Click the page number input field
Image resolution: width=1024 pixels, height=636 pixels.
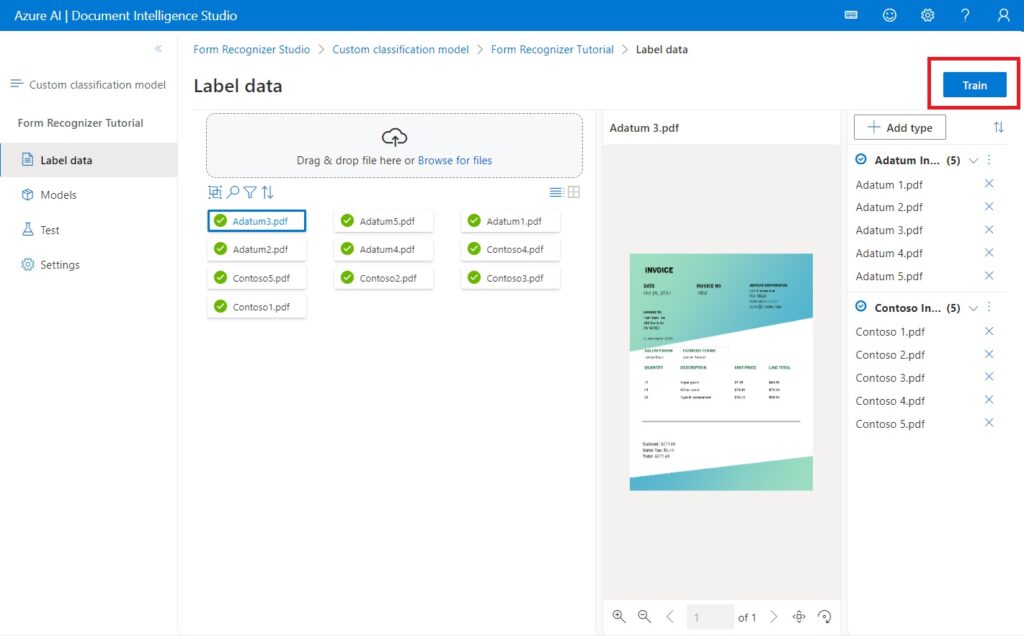[709, 617]
